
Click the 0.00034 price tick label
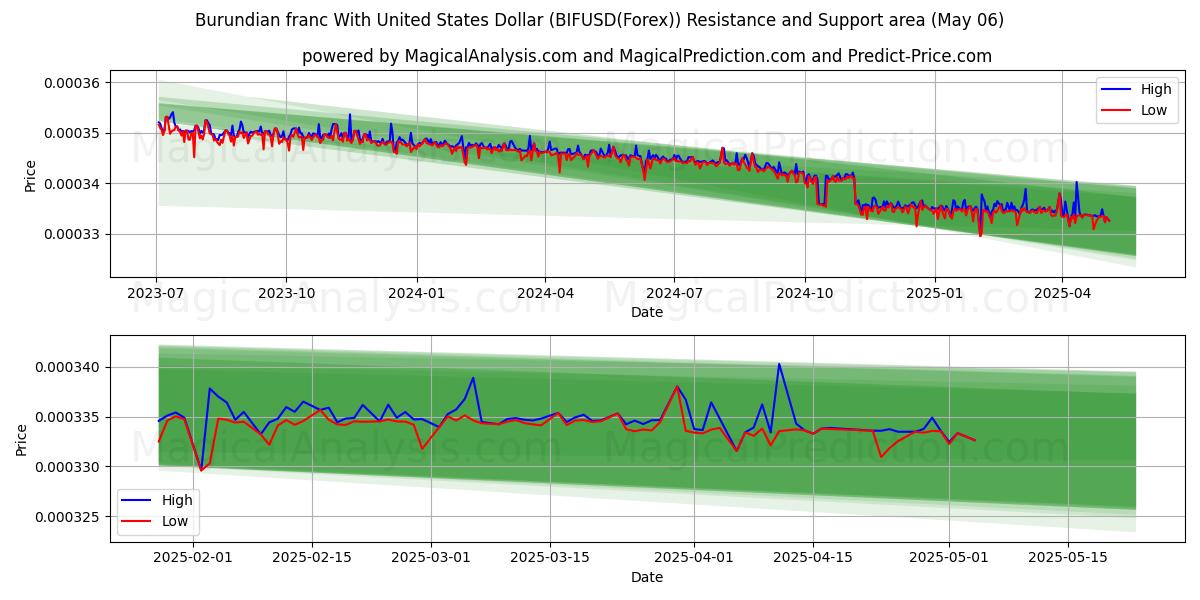pyautogui.click(x=72, y=184)
